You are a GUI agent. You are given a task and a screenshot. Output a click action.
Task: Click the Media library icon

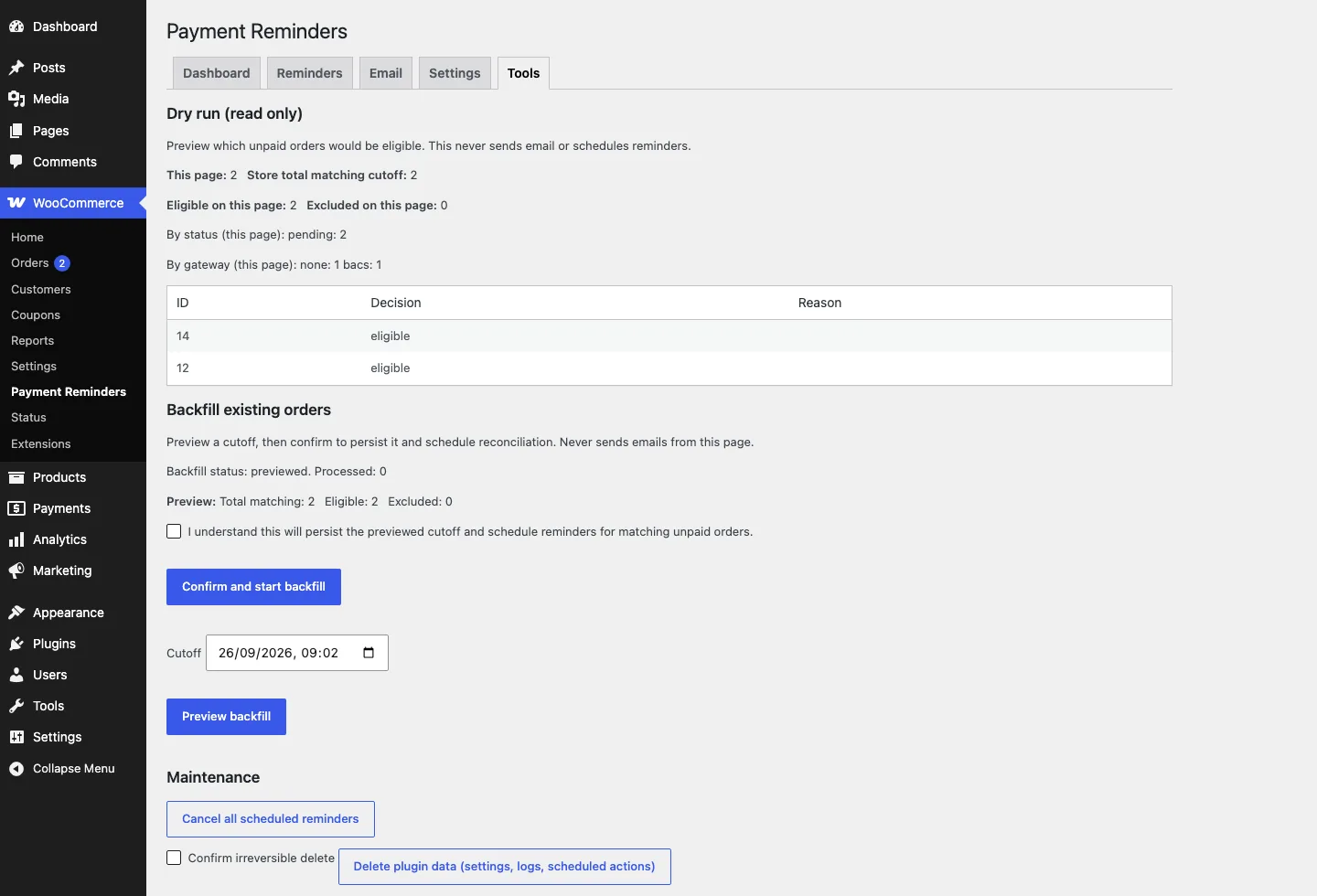click(x=16, y=99)
